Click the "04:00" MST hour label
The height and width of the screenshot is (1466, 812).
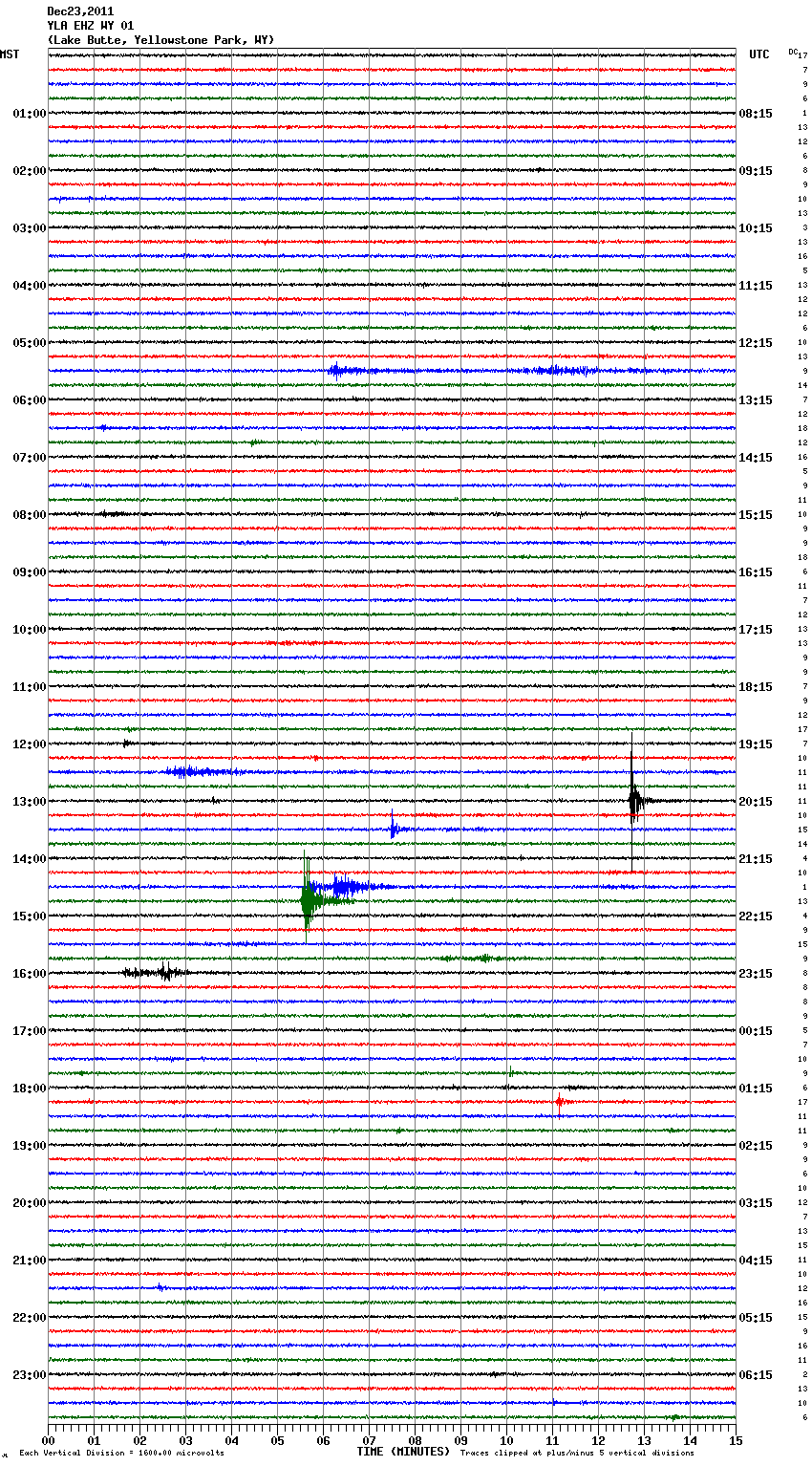tap(30, 286)
